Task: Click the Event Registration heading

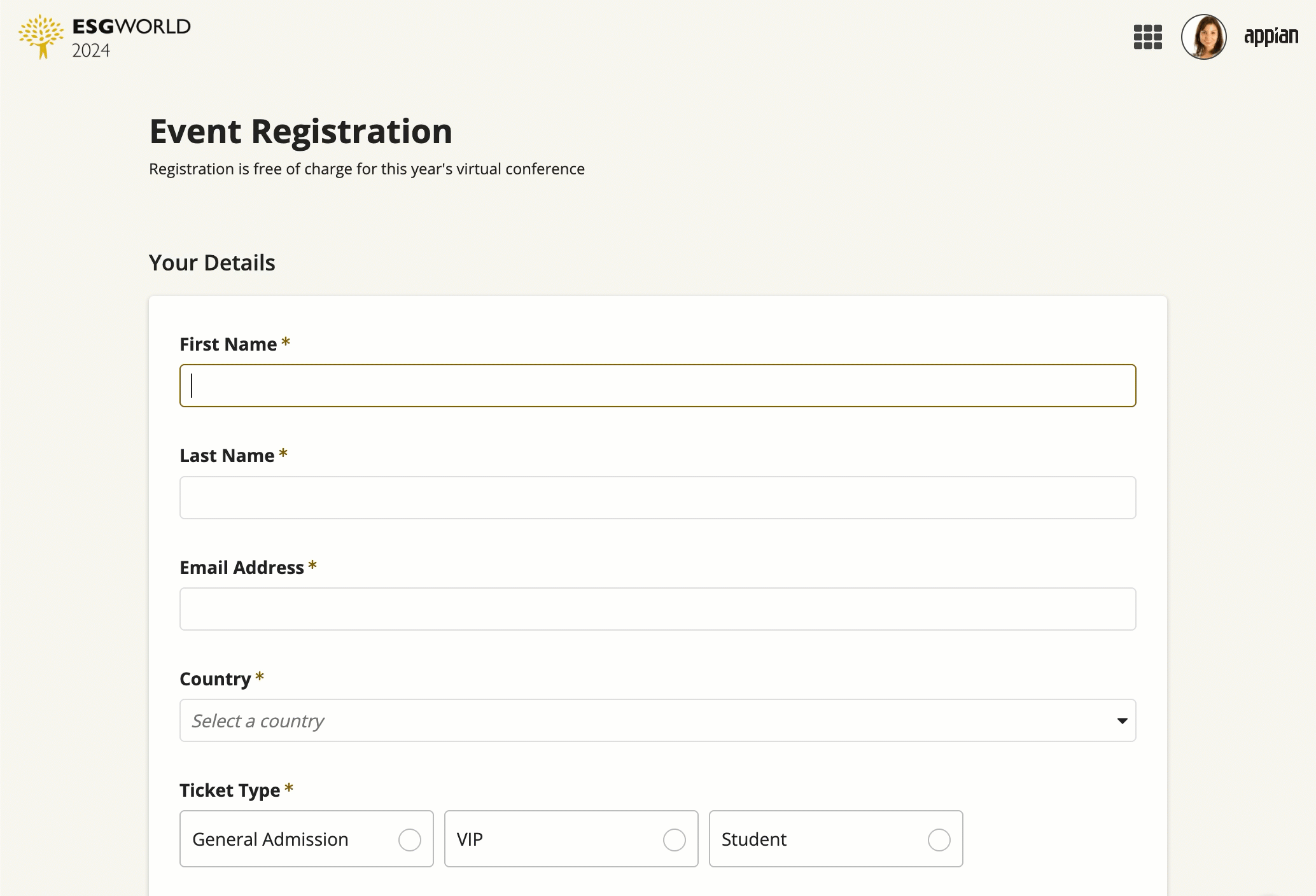Action: [300, 132]
